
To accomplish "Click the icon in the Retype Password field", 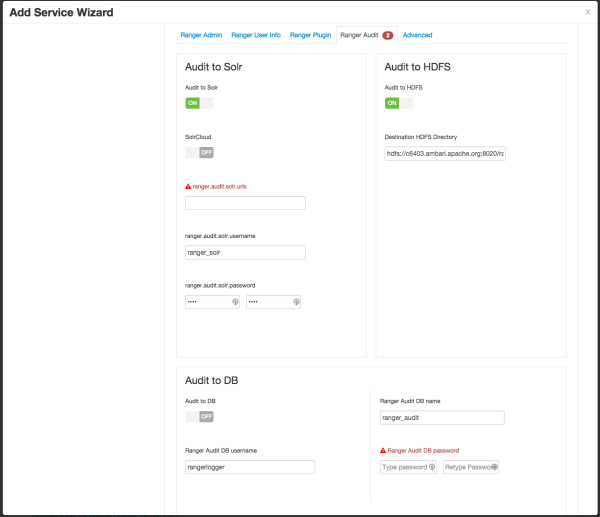I will [494, 467].
